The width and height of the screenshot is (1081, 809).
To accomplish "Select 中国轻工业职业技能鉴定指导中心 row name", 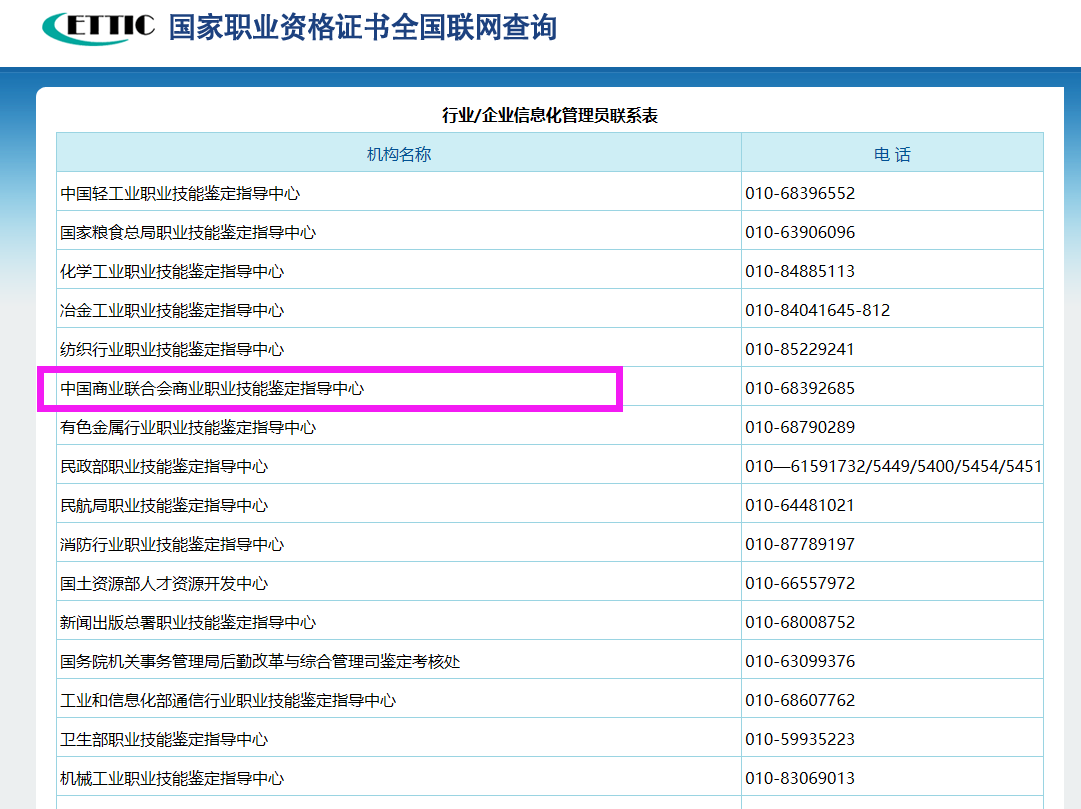I will point(180,193).
